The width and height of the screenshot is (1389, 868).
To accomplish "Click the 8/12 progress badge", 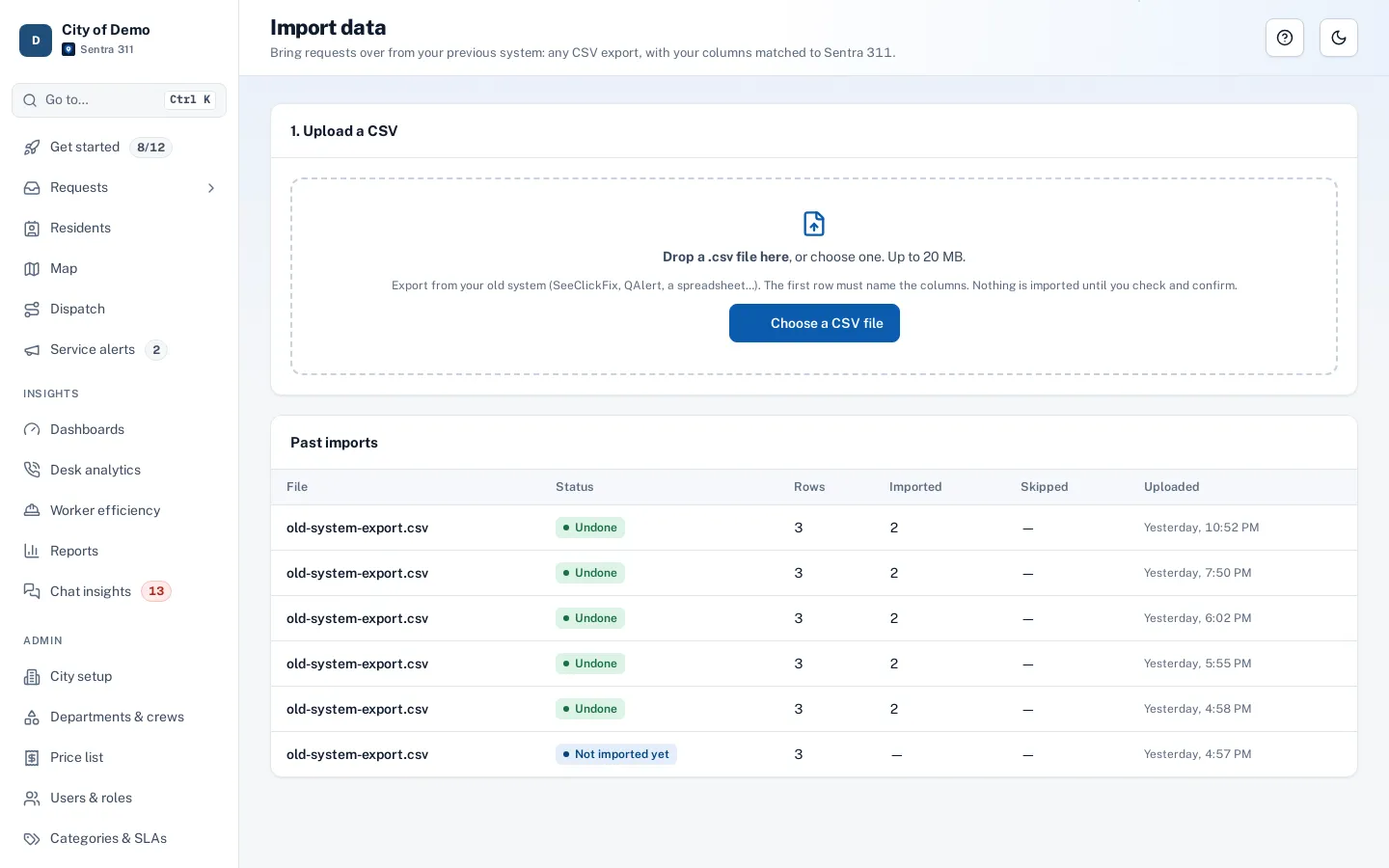I will [x=150, y=148].
